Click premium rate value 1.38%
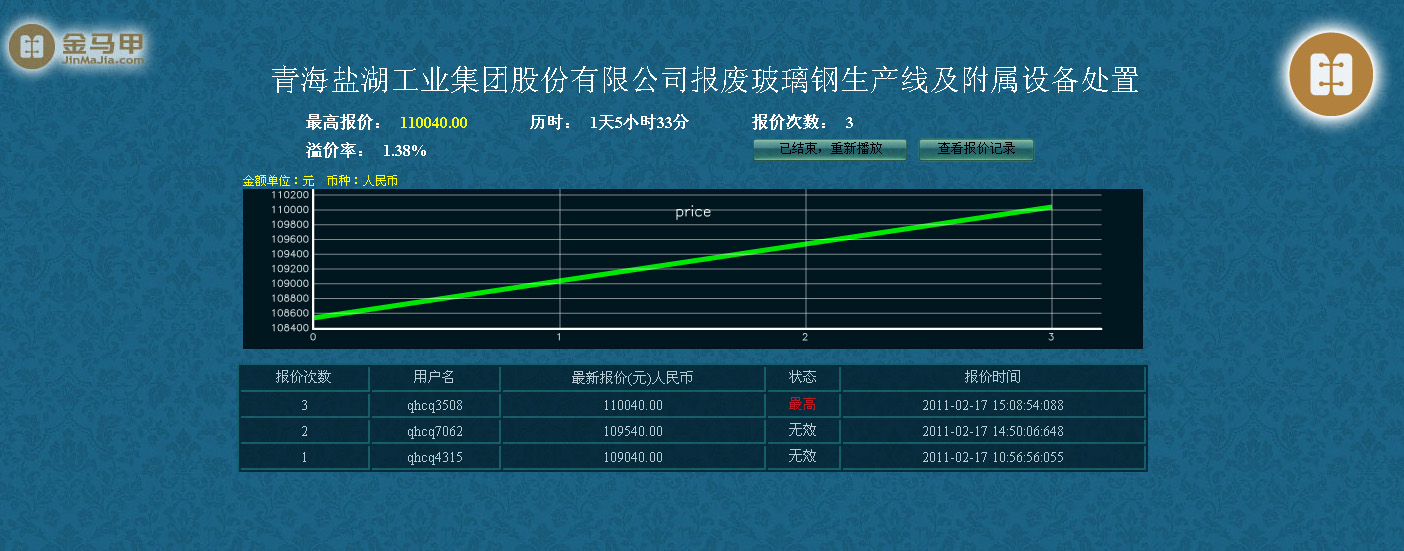The width and height of the screenshot is (1404, 551). click(x=405, y=151)
